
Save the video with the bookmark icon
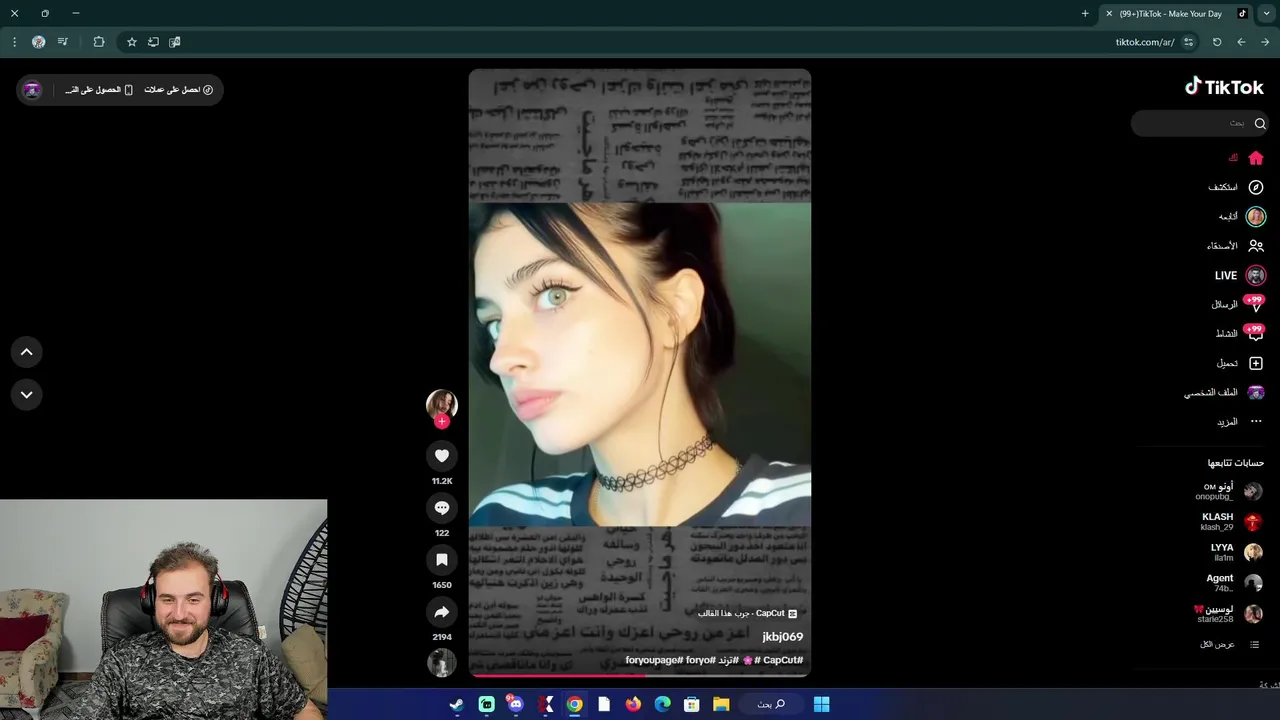[x=441, y=560]
